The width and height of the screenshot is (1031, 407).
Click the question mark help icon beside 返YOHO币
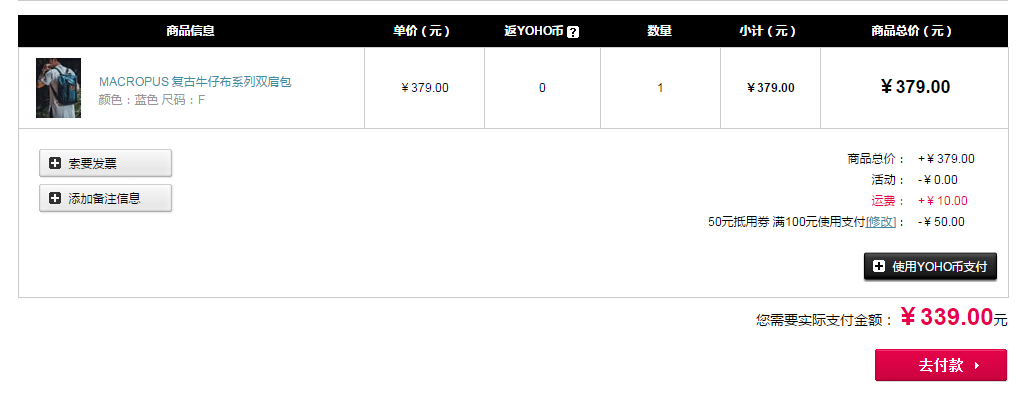(x=573, y=32)
